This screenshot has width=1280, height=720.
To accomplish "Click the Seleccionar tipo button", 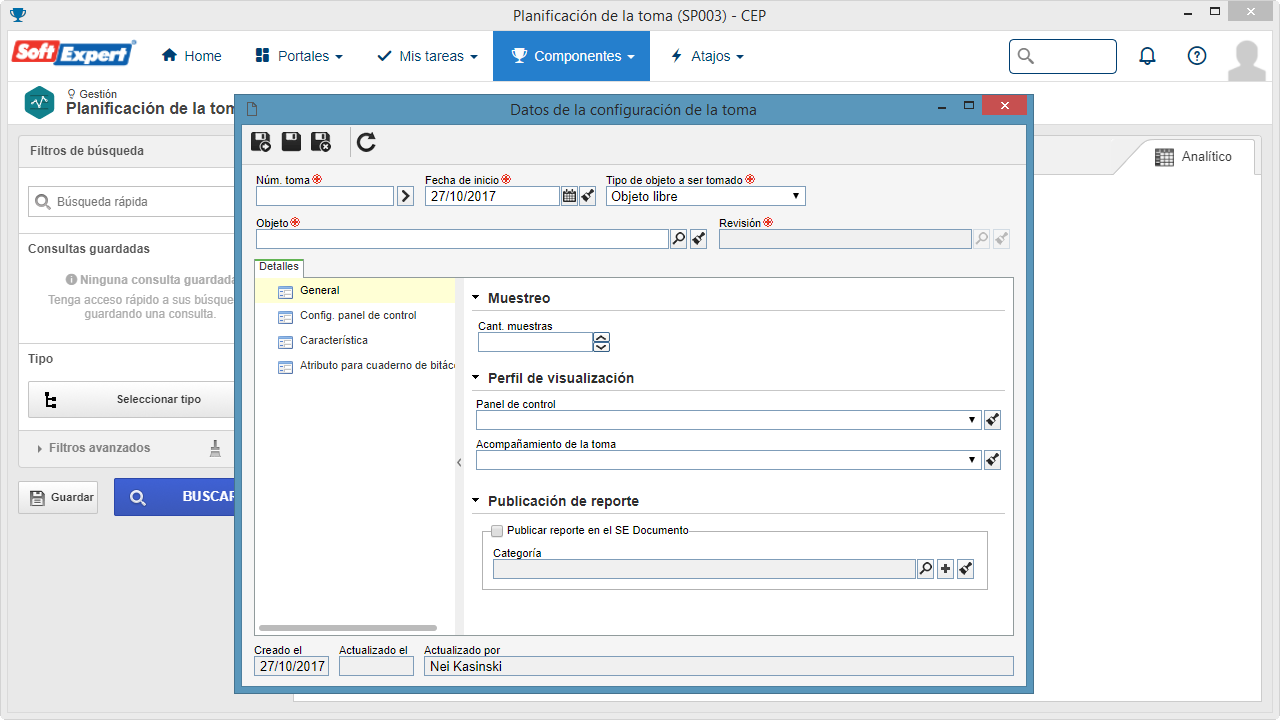I will point(131,399).
